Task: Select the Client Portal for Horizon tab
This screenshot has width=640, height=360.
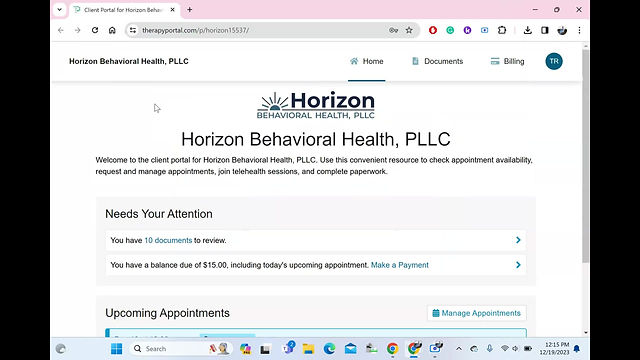Action: tap(124, 10)
